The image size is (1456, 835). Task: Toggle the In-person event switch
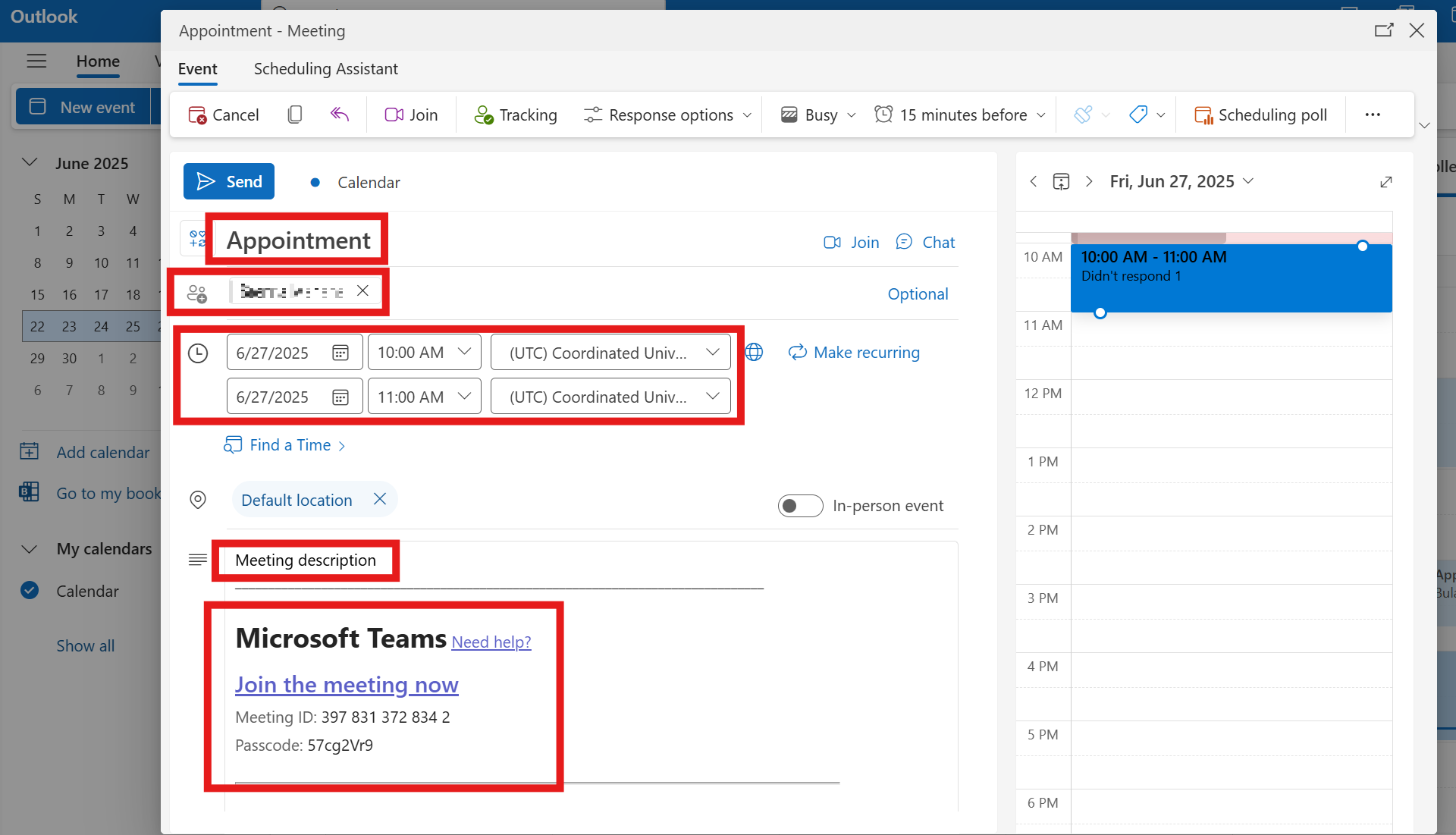[800, 506]
